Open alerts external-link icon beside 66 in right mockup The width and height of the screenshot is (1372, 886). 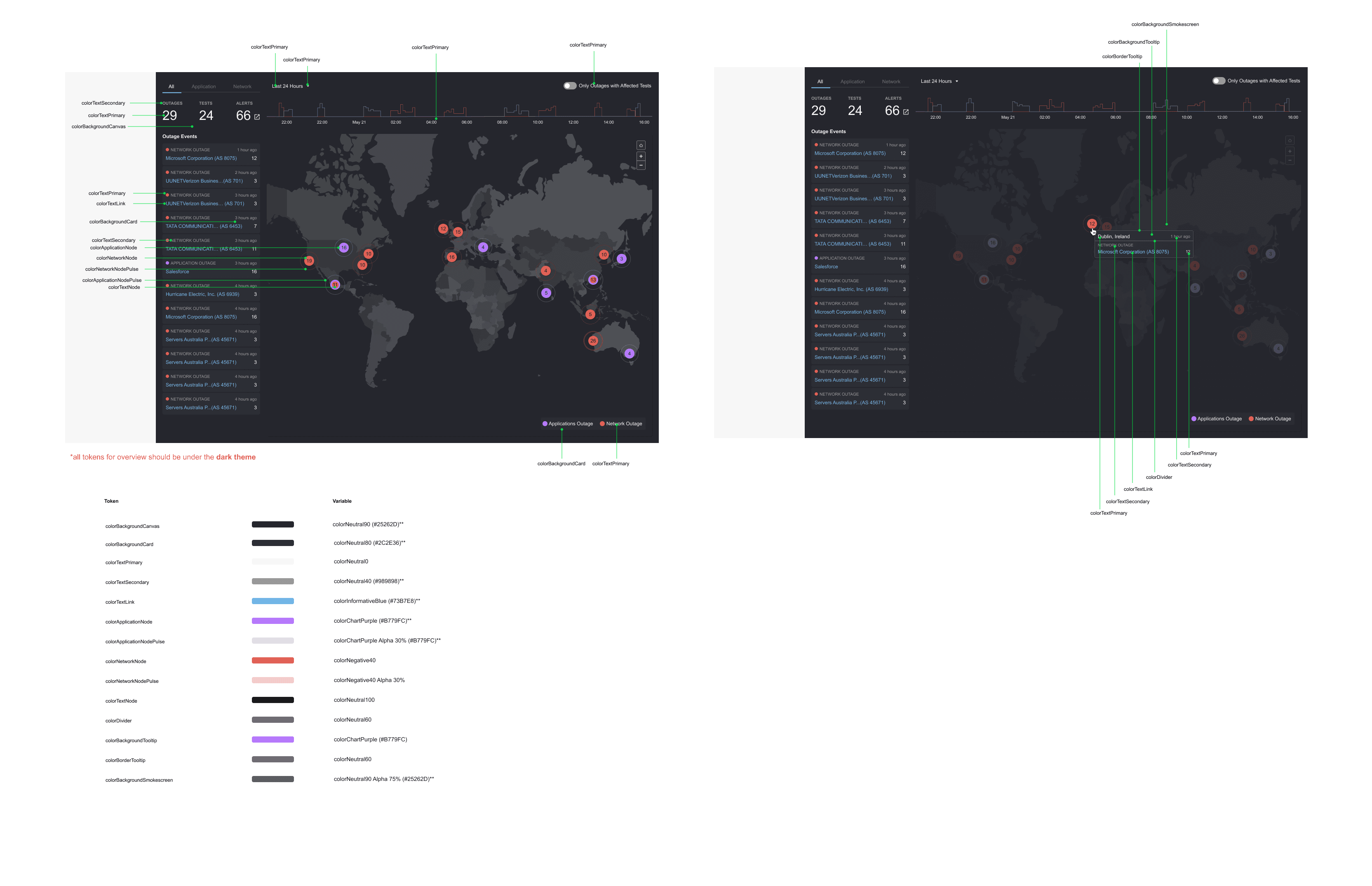(x=906, y=112)
